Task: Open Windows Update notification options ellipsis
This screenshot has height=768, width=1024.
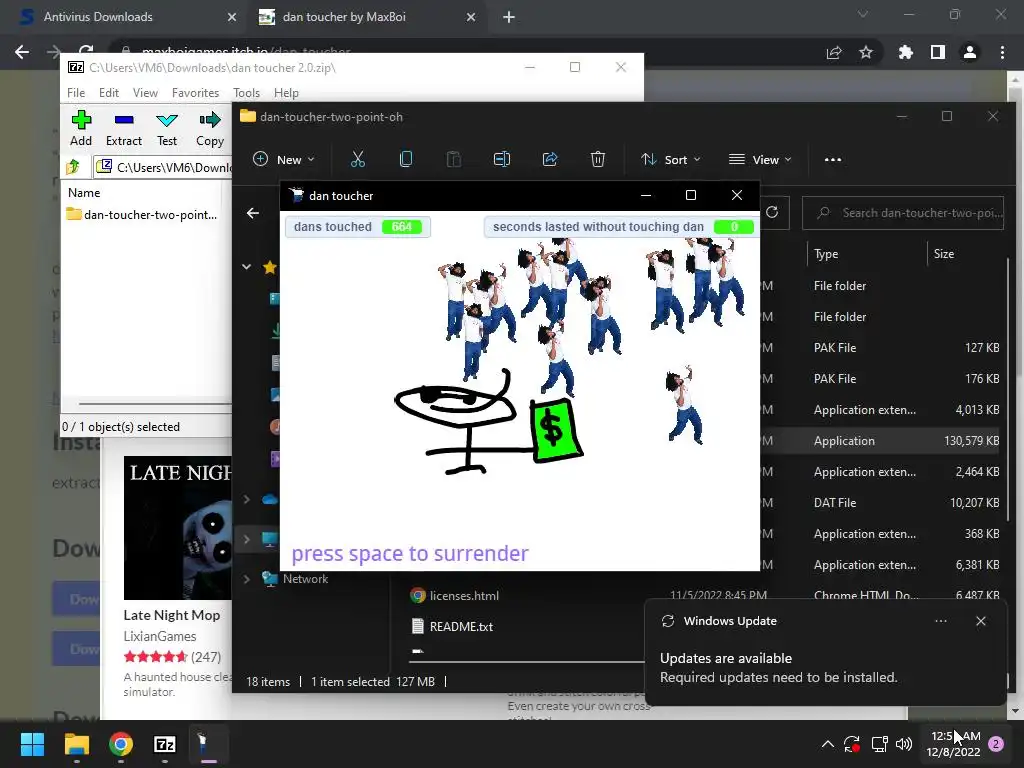Action: pos(940,621)
